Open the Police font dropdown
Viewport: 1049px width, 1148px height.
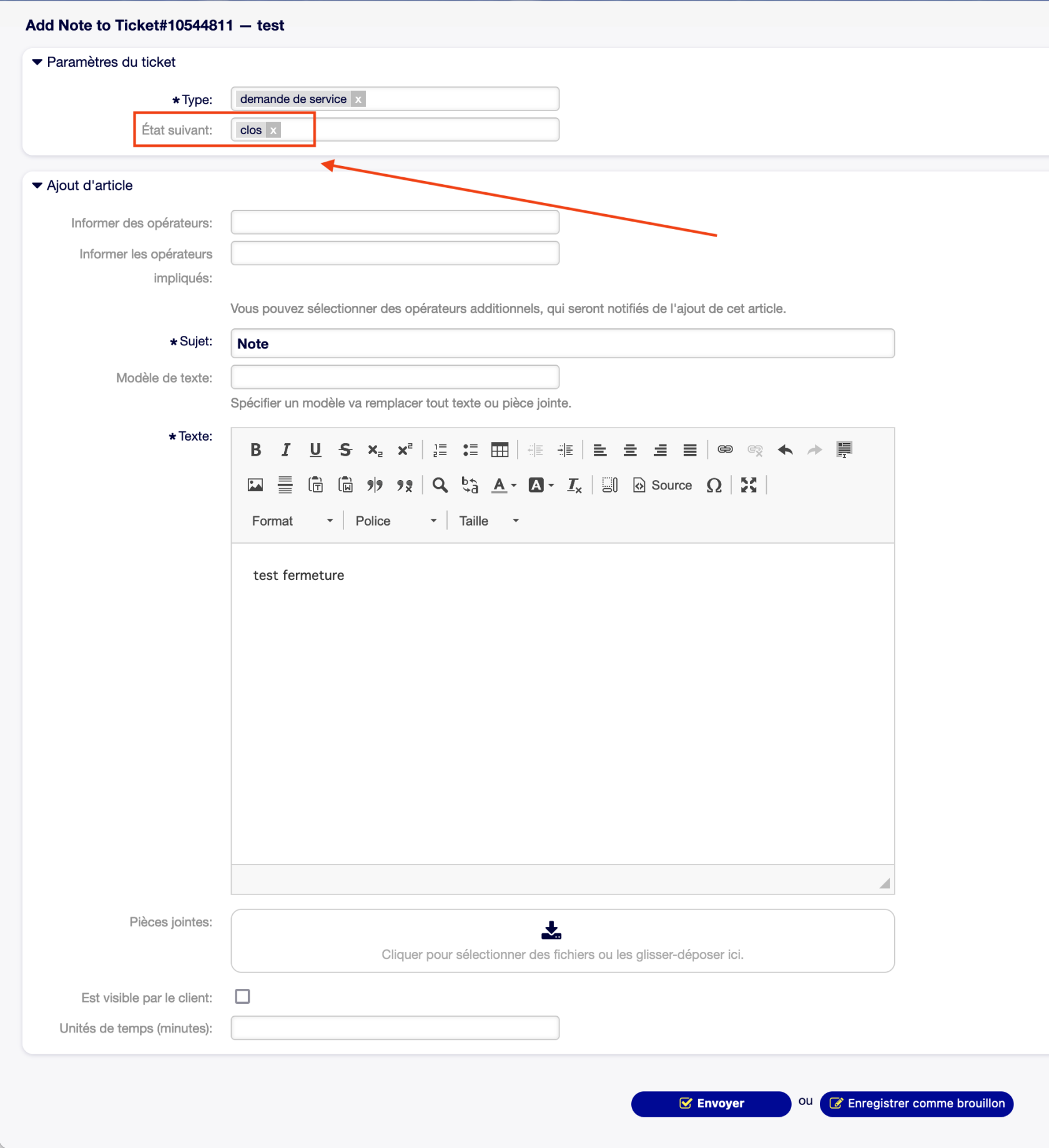tap(395, 521)
